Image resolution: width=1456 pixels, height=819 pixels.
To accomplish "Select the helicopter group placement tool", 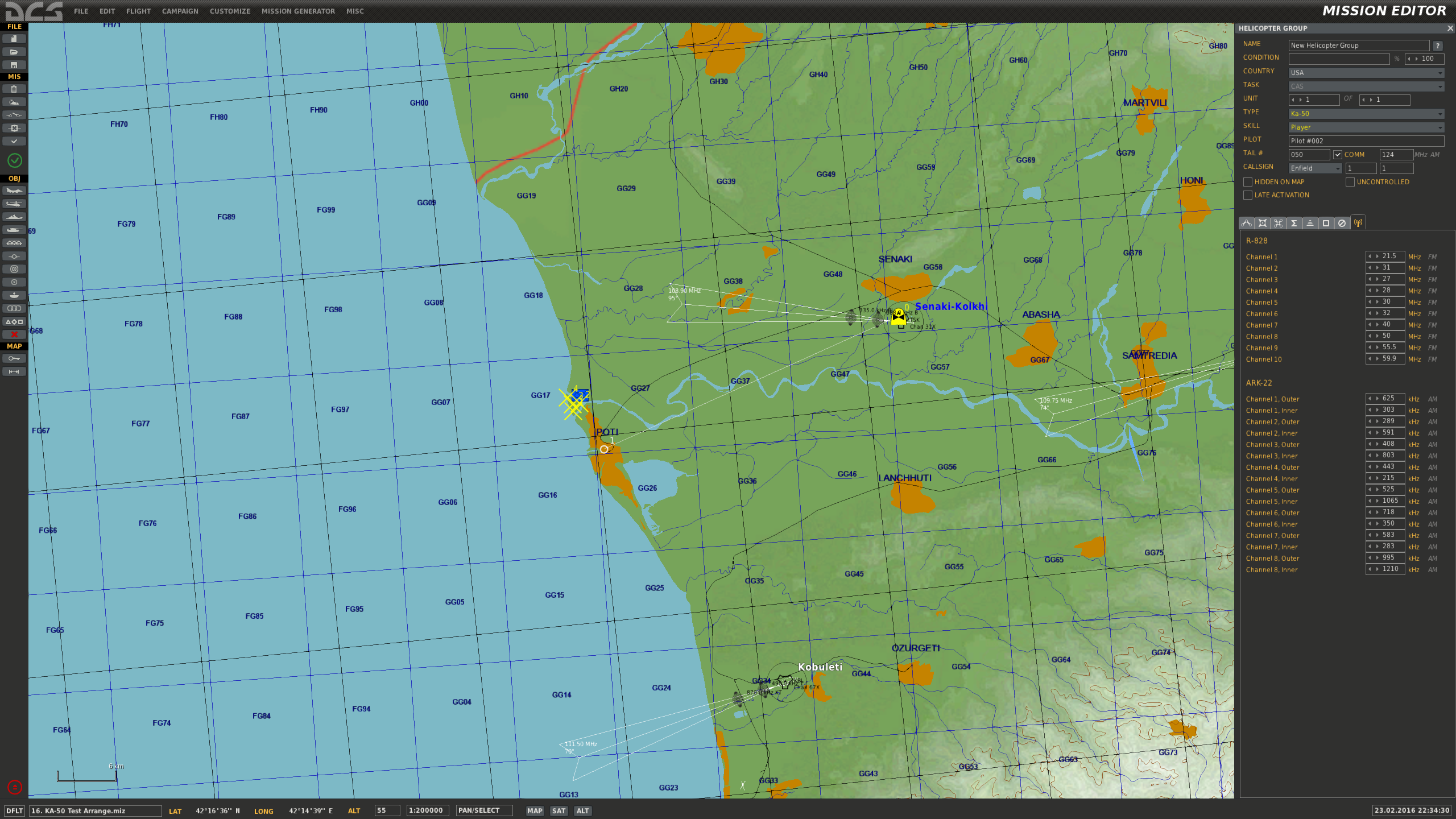I will pos(14,204).
